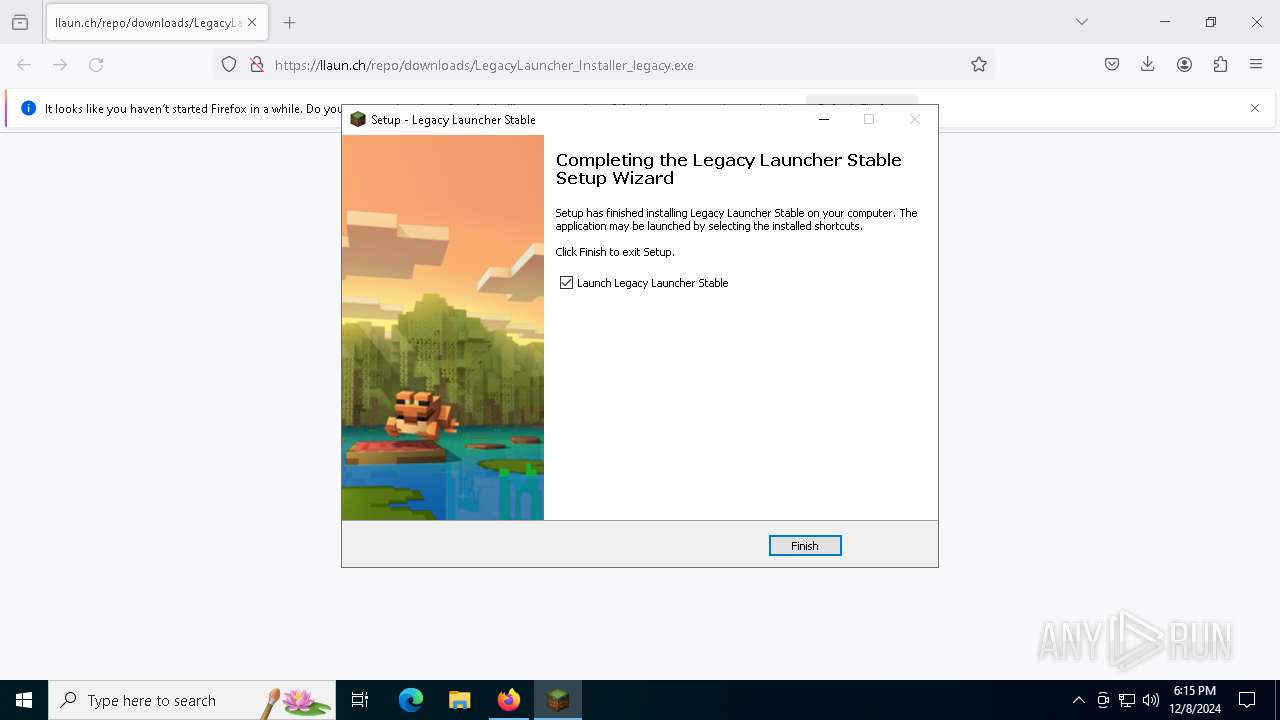Open Firefox recent browsing view icon
The image size is (1280, 720).
(x=20, y=22)
